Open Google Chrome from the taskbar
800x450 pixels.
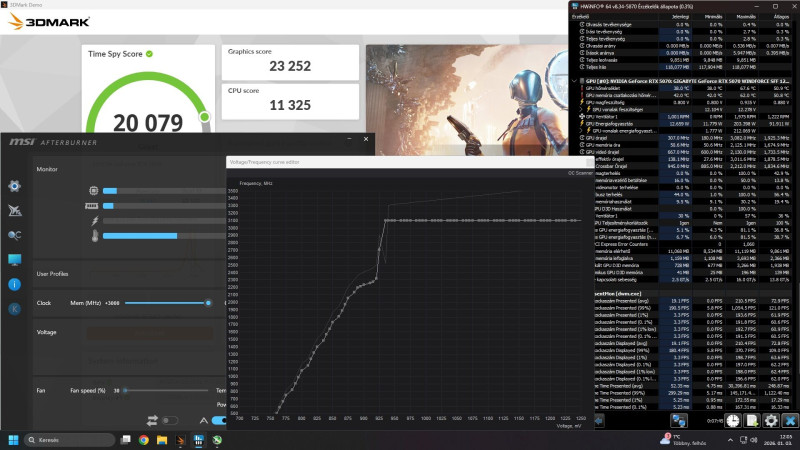143,440
